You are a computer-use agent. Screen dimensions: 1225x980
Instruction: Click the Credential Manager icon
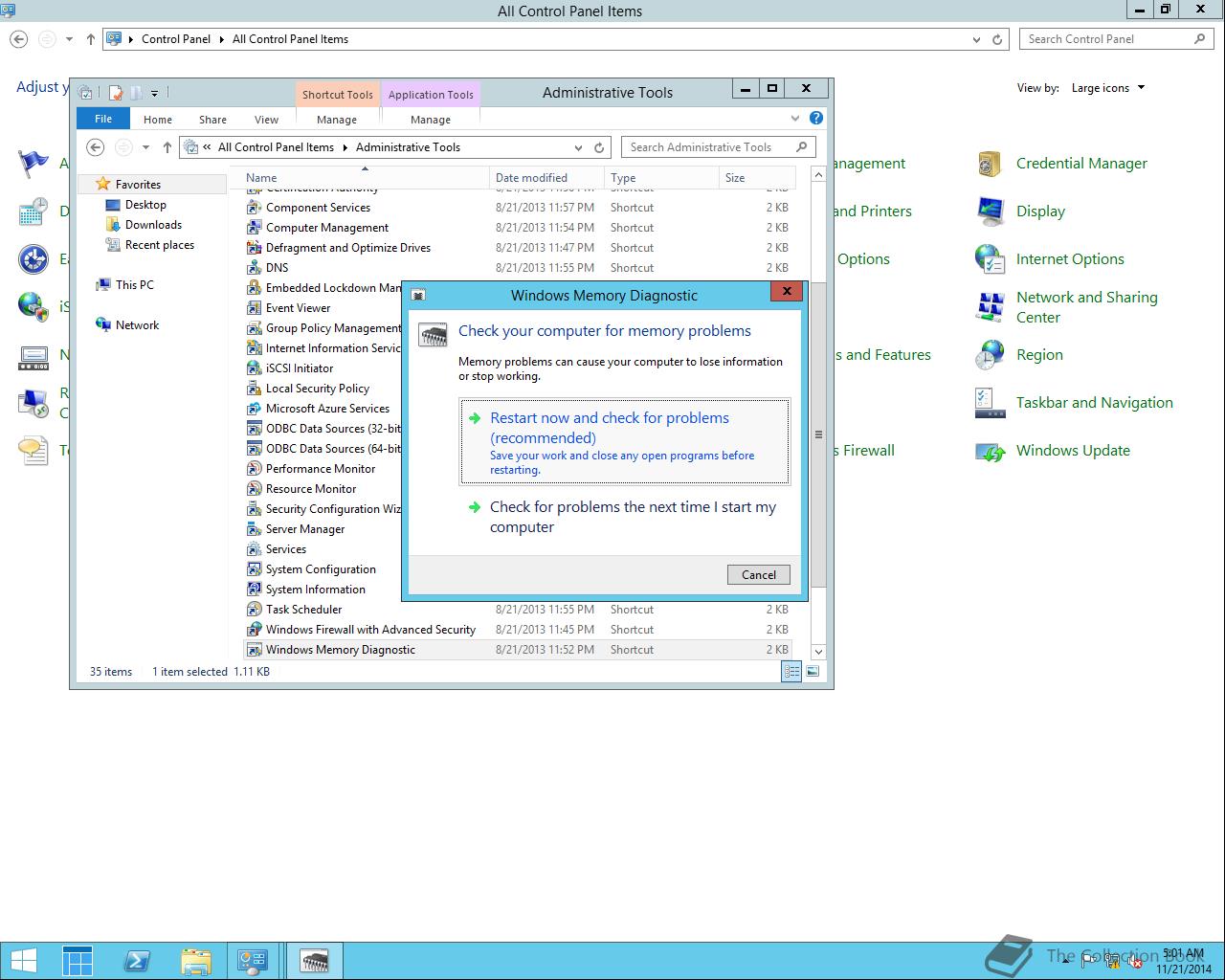(990, 164)
